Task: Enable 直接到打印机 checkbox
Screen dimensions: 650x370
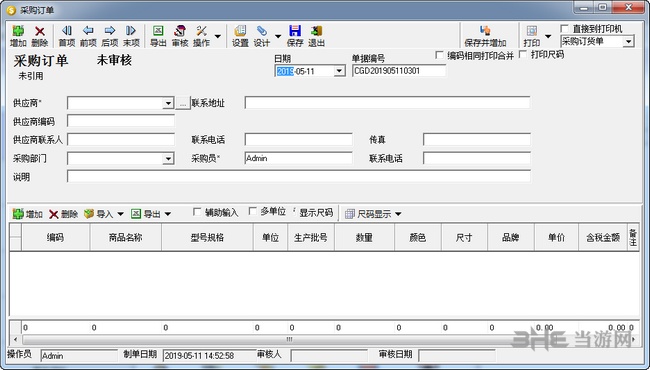Action: point(564,29)
